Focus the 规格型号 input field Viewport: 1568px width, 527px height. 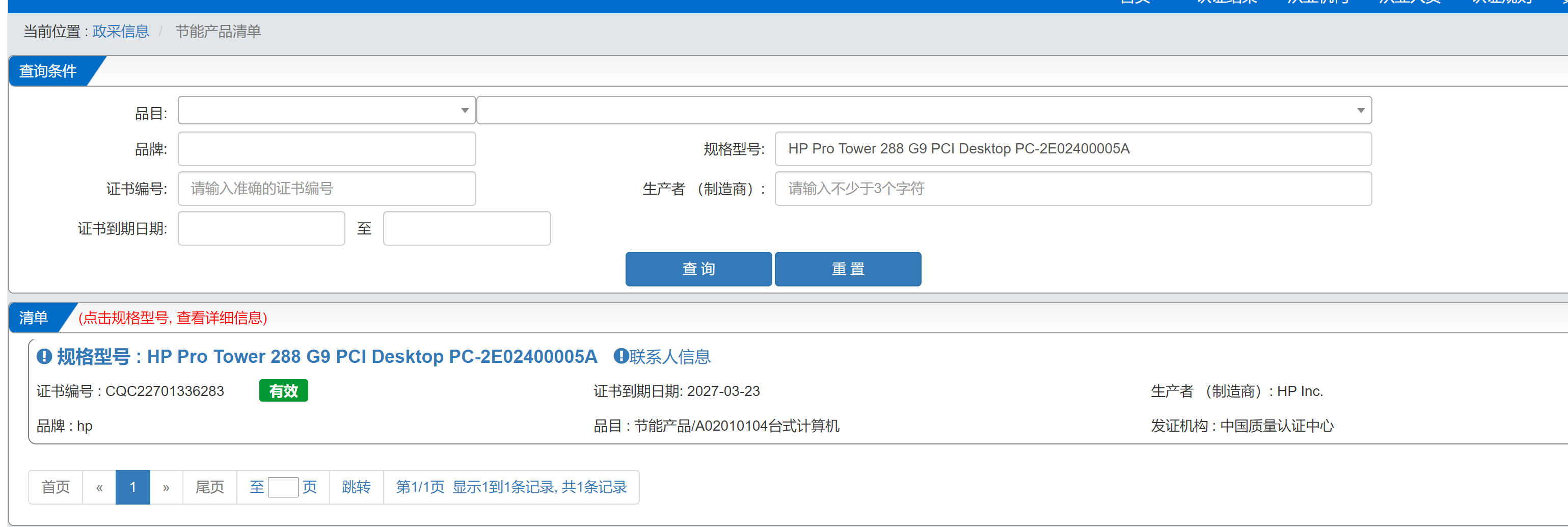coord(1072,149)
